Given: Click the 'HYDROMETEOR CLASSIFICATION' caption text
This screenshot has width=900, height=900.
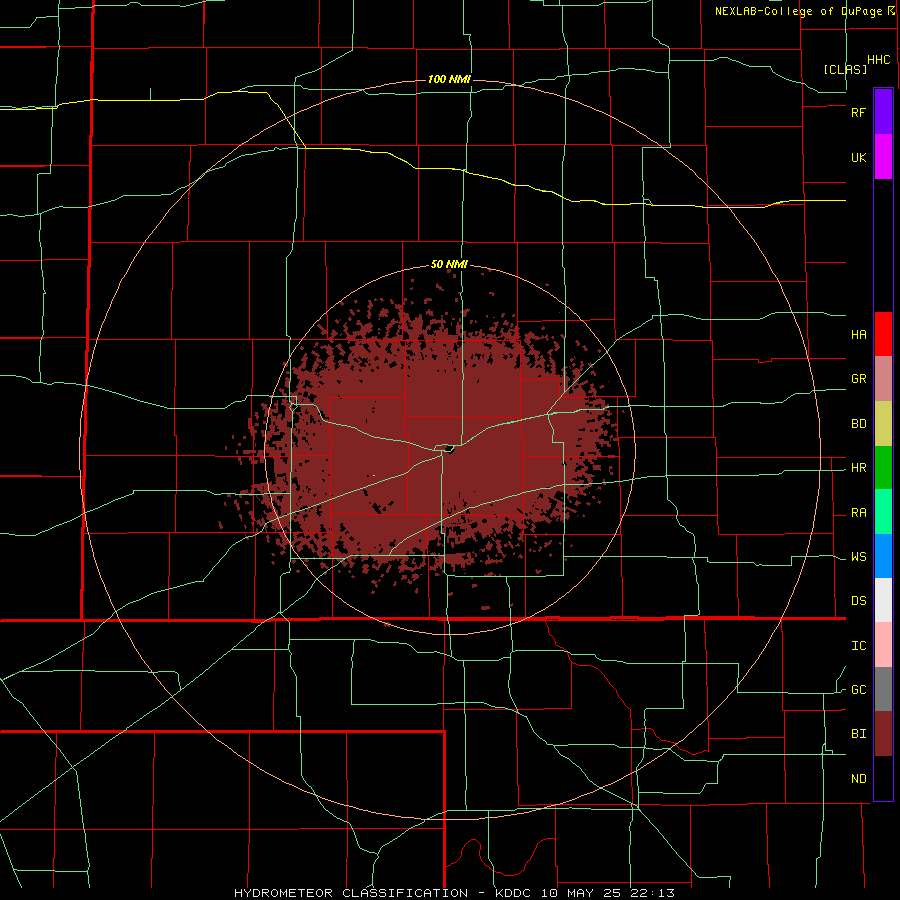Looking at the screenshot, I should pos(351,893).
